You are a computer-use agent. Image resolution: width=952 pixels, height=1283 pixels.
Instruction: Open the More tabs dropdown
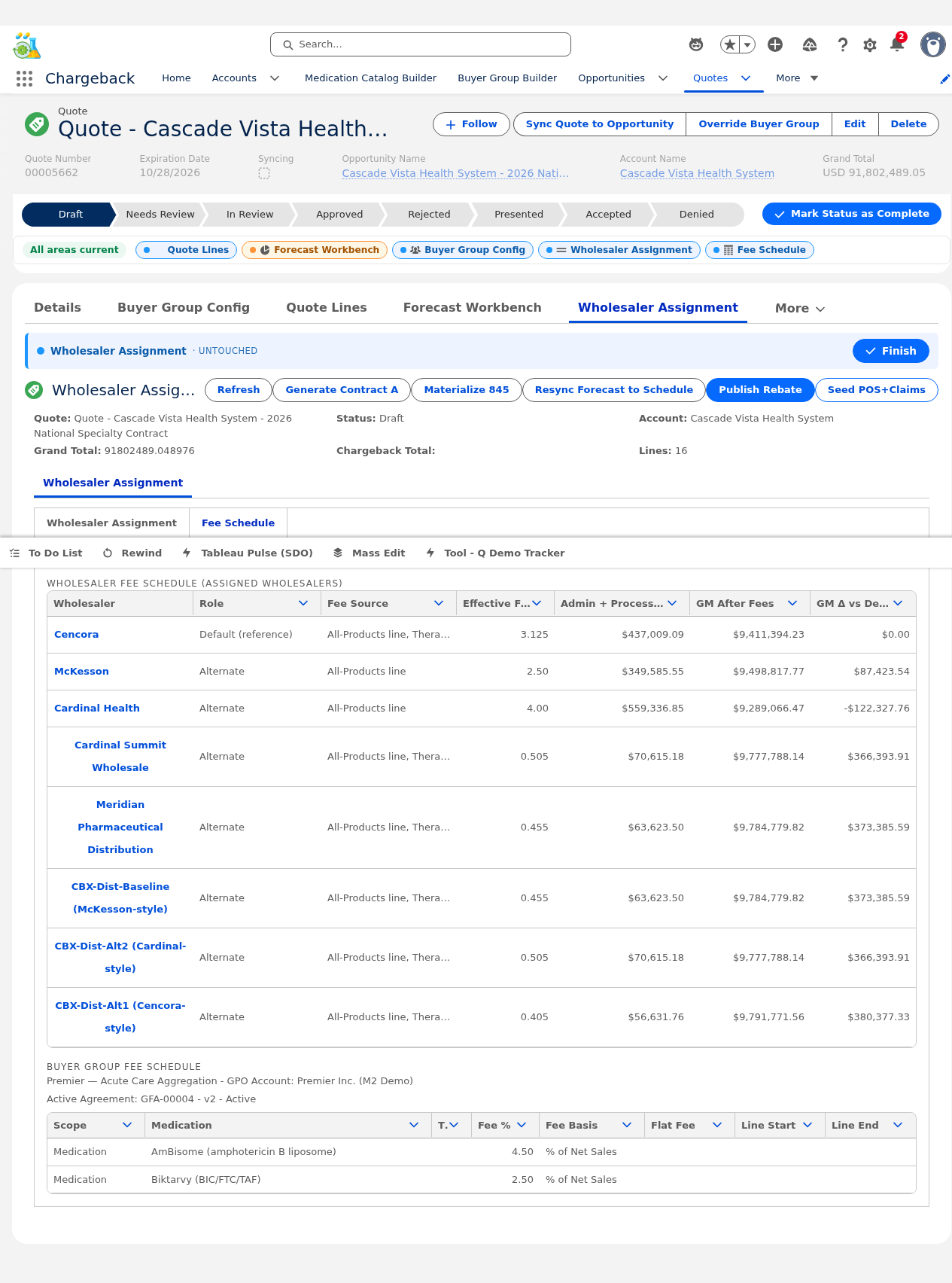[800, 309]
